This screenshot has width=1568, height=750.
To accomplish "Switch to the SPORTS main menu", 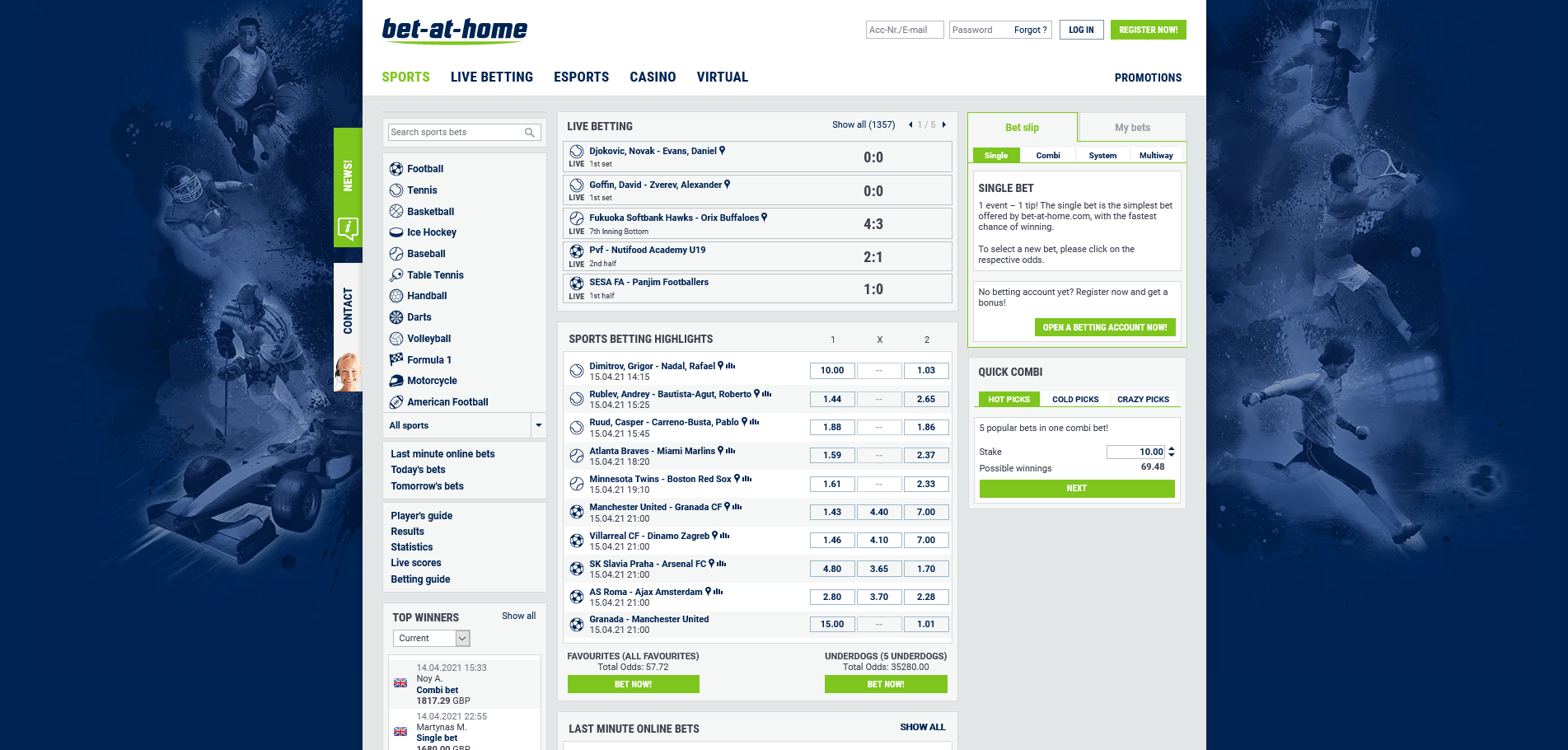I will [405, 77].
